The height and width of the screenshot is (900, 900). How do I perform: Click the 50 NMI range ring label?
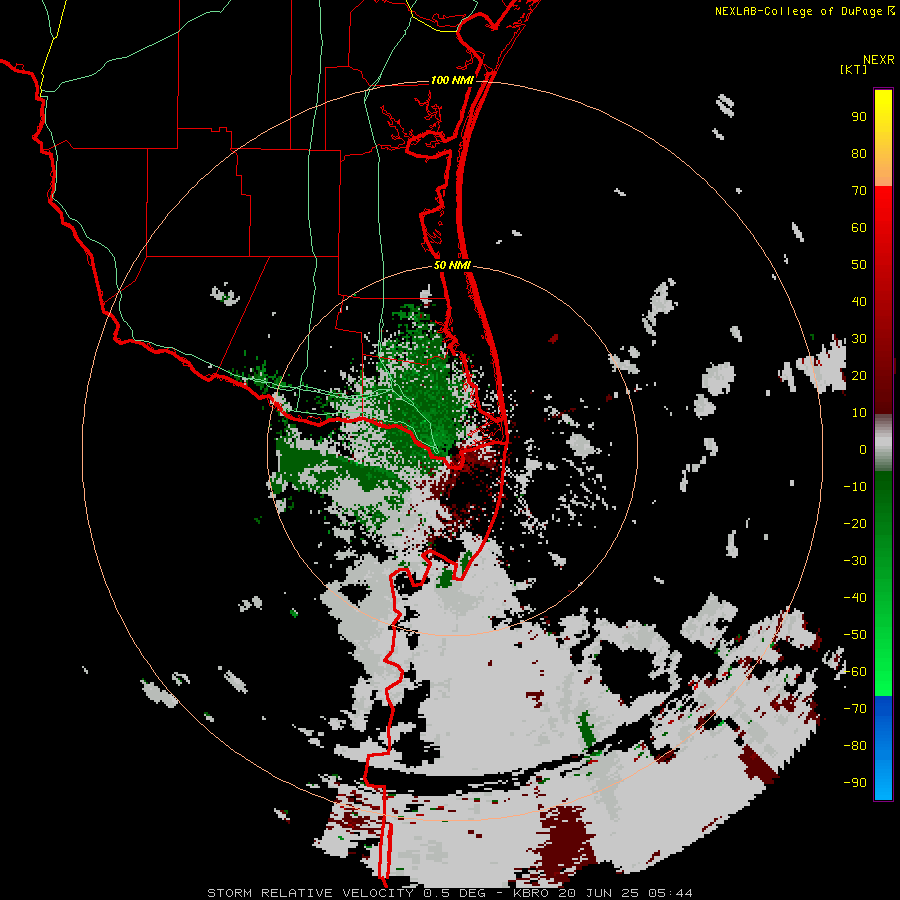tap(452, 265)
